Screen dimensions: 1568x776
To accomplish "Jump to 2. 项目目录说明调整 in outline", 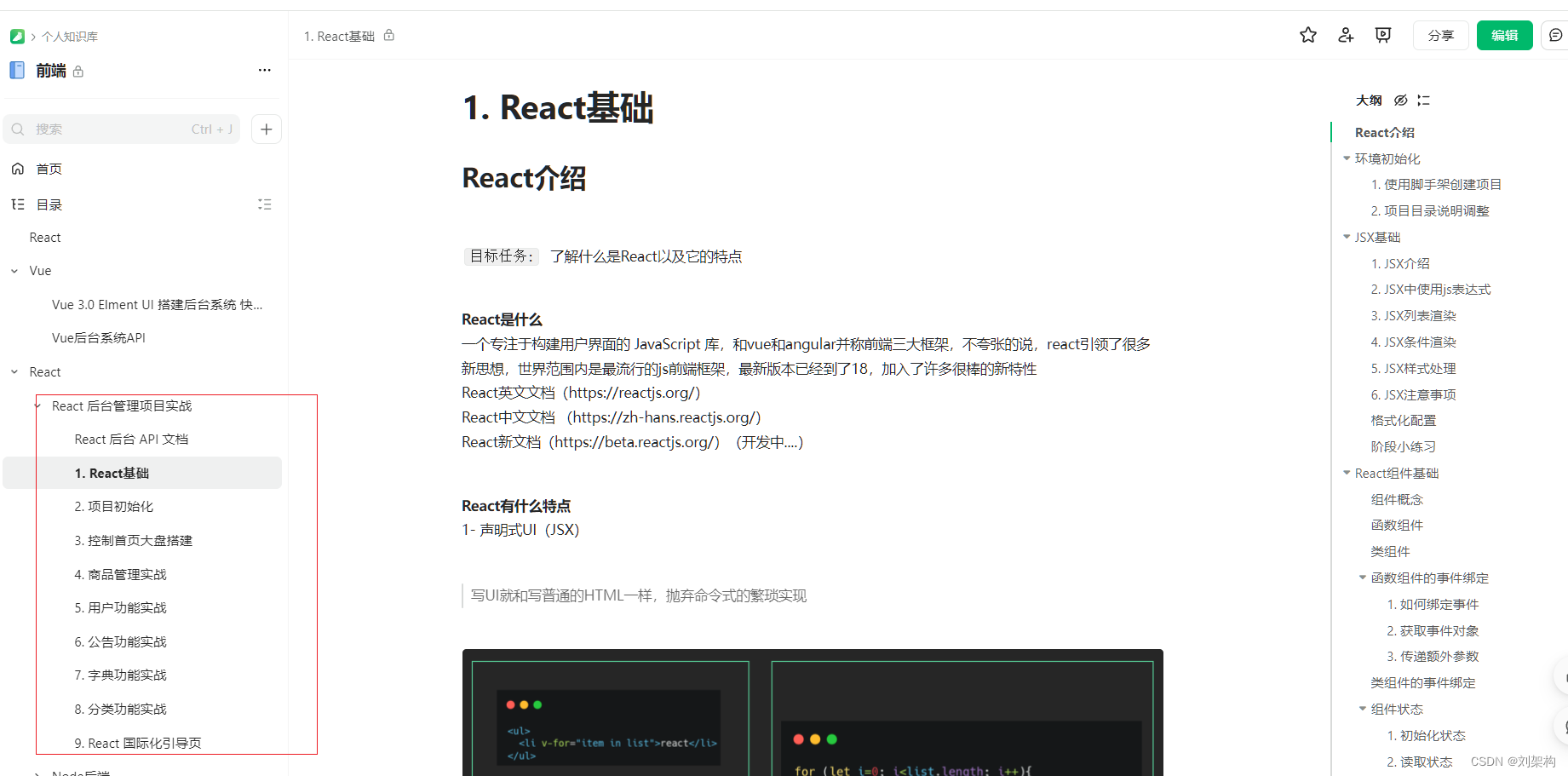I will click(1430, 211).
